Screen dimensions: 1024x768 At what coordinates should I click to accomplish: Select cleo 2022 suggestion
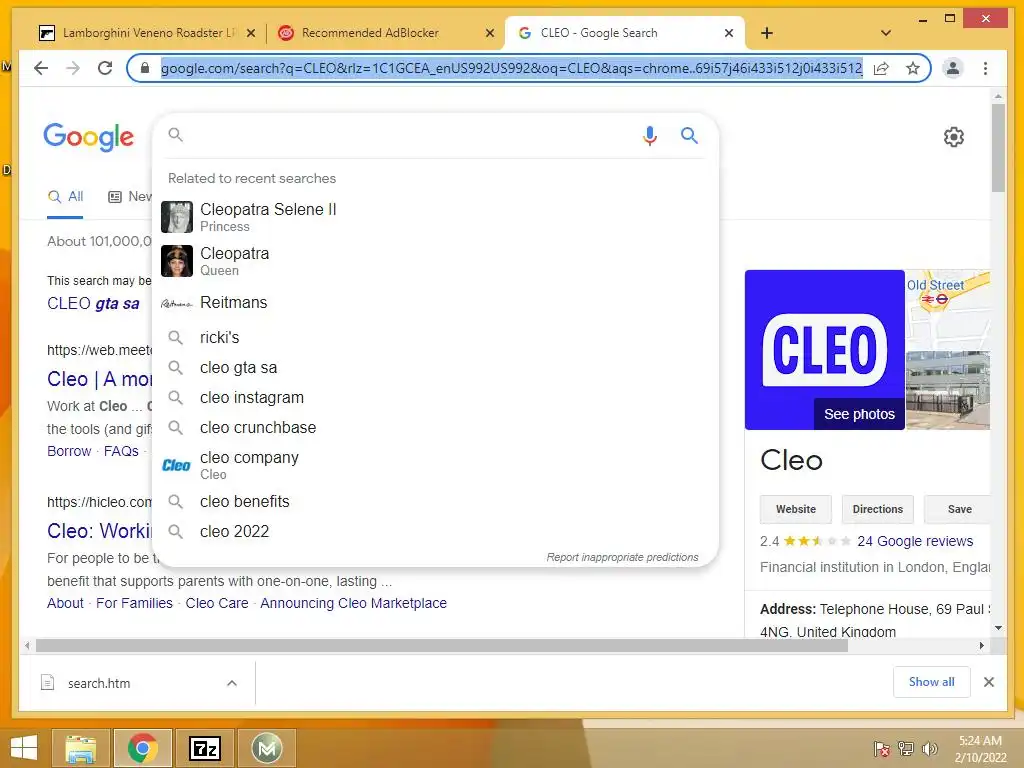pyautogui.click(x=436, y=532)
